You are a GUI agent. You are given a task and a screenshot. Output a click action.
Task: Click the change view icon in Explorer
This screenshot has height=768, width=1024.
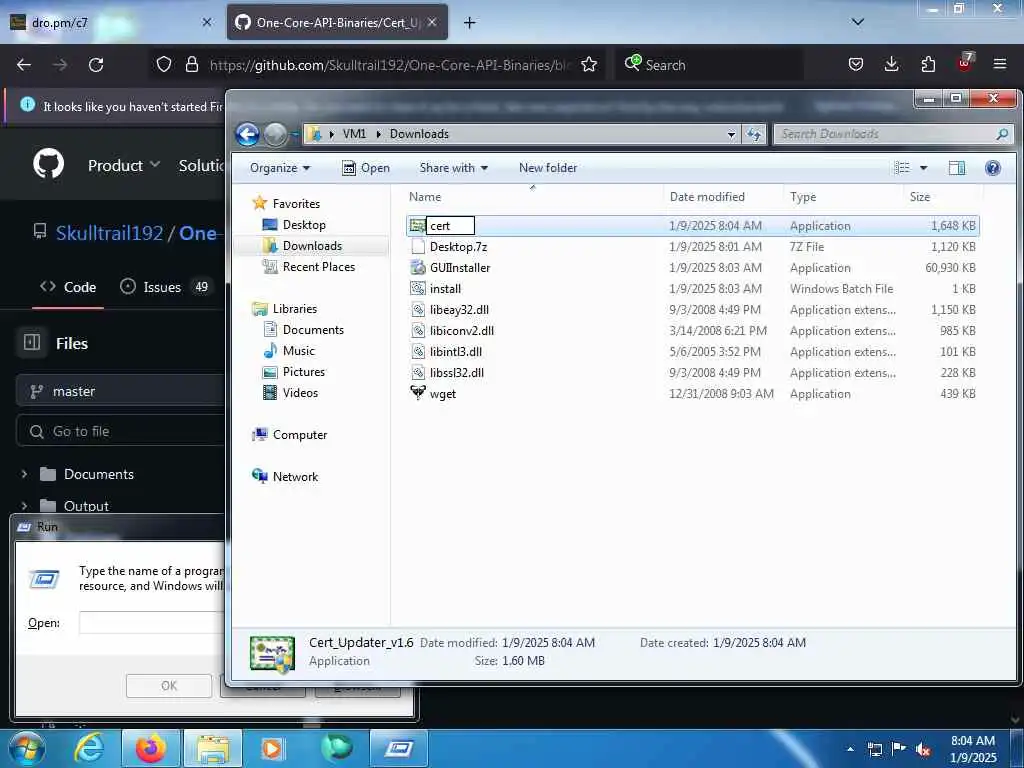coord(902,168)
